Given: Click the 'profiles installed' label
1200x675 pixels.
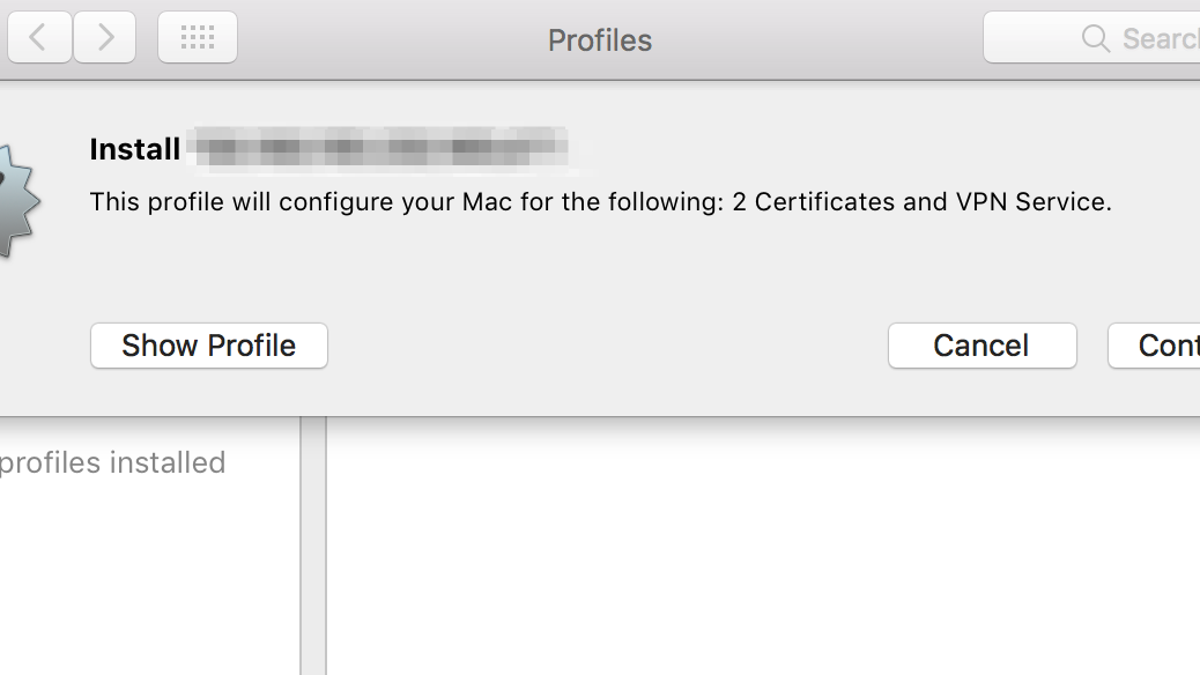Looking at the screenshot, I should [113, 463].
